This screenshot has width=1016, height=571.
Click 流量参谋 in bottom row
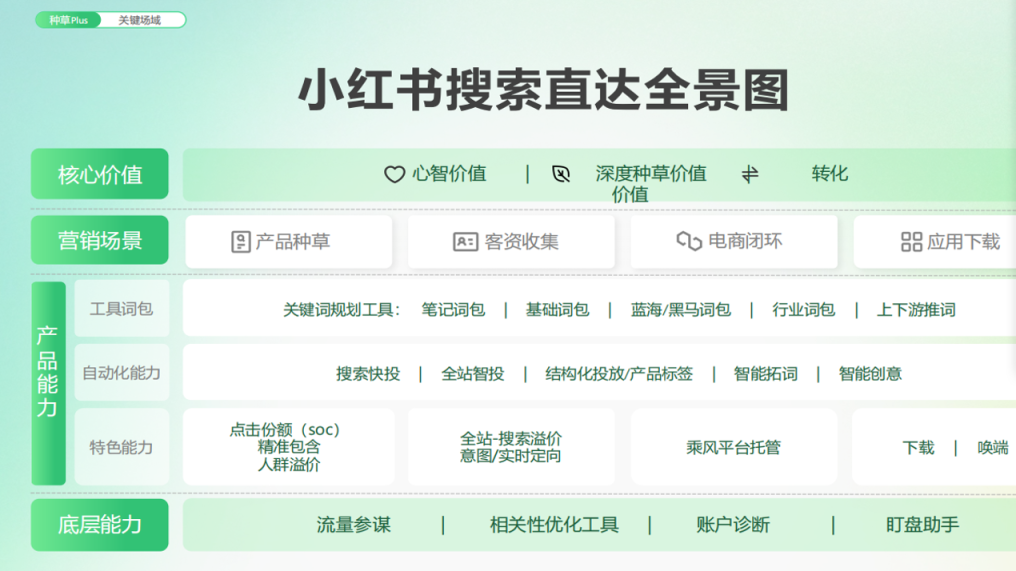point(354,525)
